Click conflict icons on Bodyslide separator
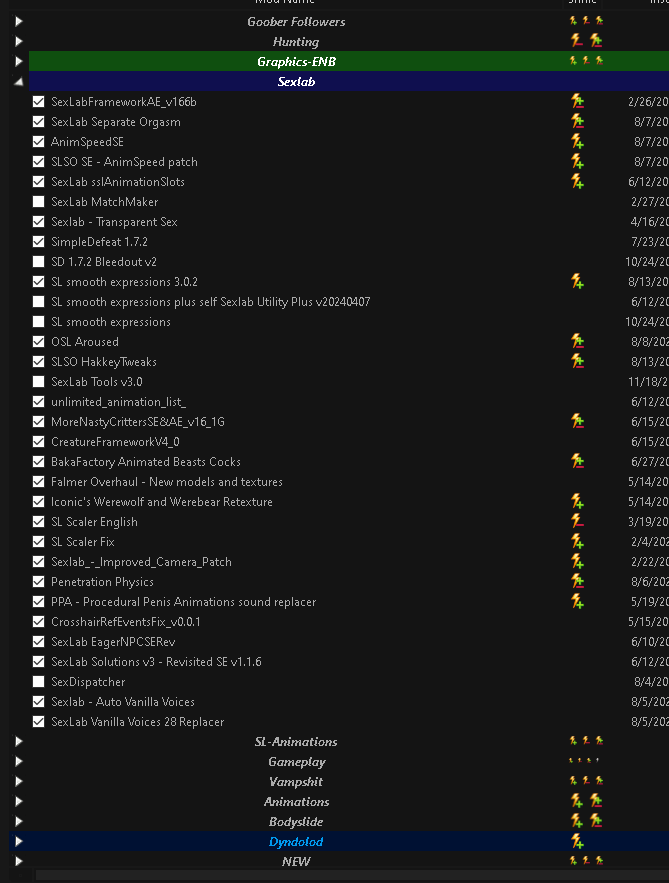Screen dimensions: 669x883 point(586,821)
